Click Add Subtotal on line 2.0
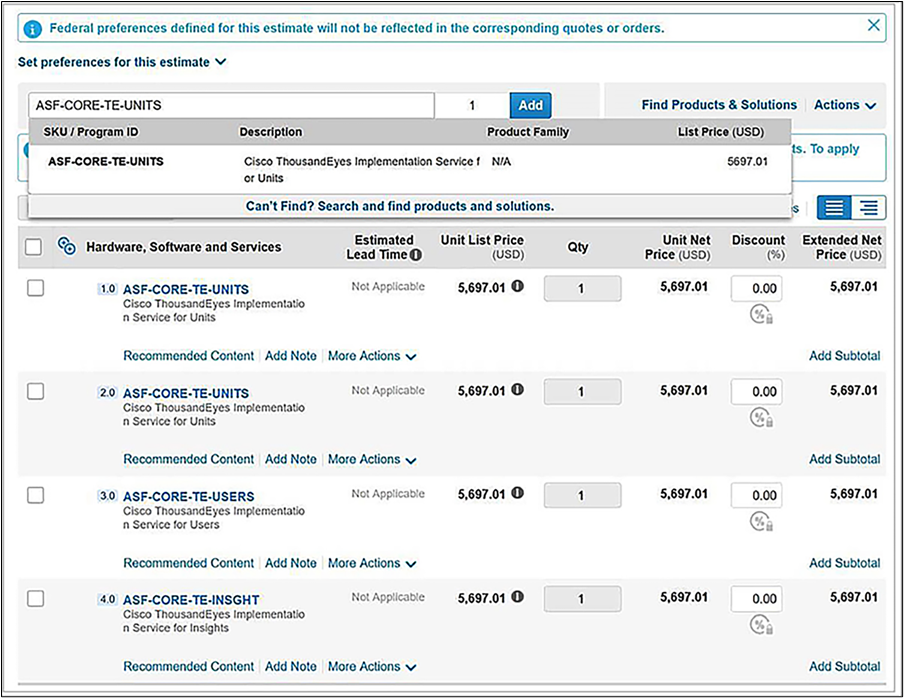904x698 pixels. click(845, 459)
